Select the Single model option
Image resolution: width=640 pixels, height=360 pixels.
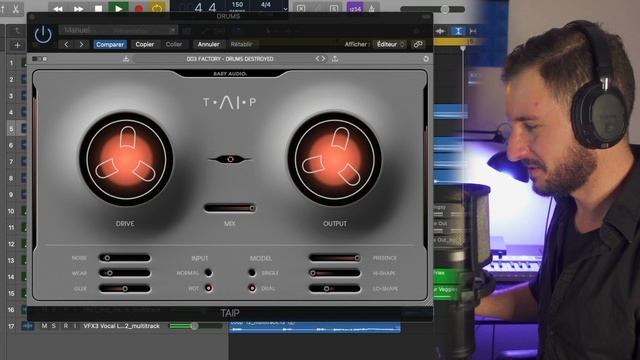(x=252, y=273)
